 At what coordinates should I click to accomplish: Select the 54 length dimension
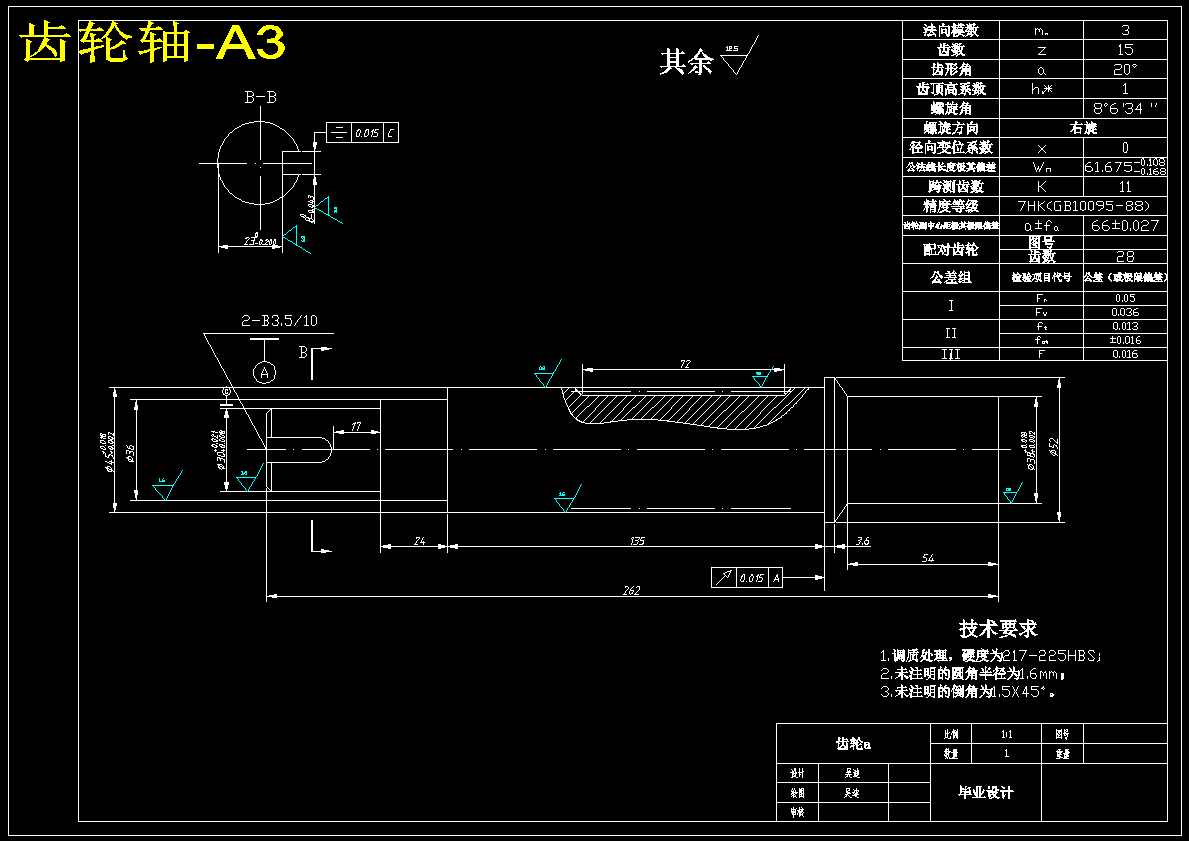(928, 558)
